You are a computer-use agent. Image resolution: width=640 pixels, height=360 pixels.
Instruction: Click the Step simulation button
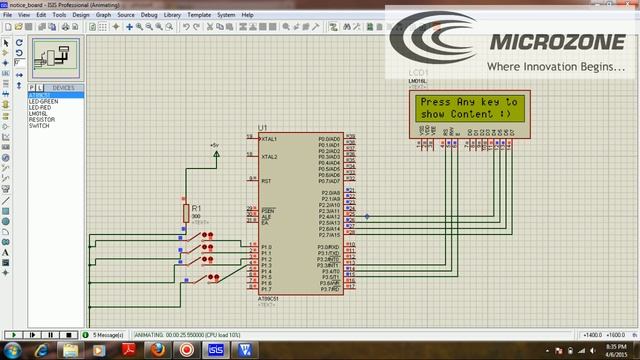[x=32, y=335]
